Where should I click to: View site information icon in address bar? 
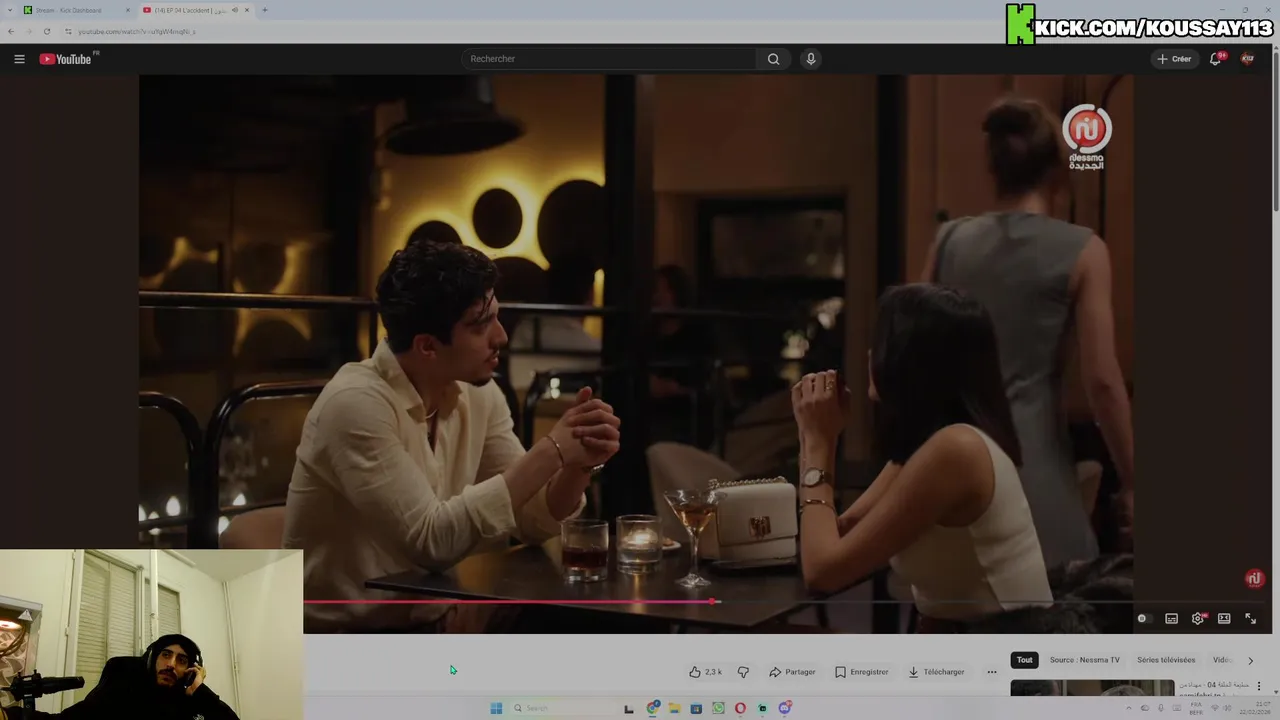(x=68, y=31)
